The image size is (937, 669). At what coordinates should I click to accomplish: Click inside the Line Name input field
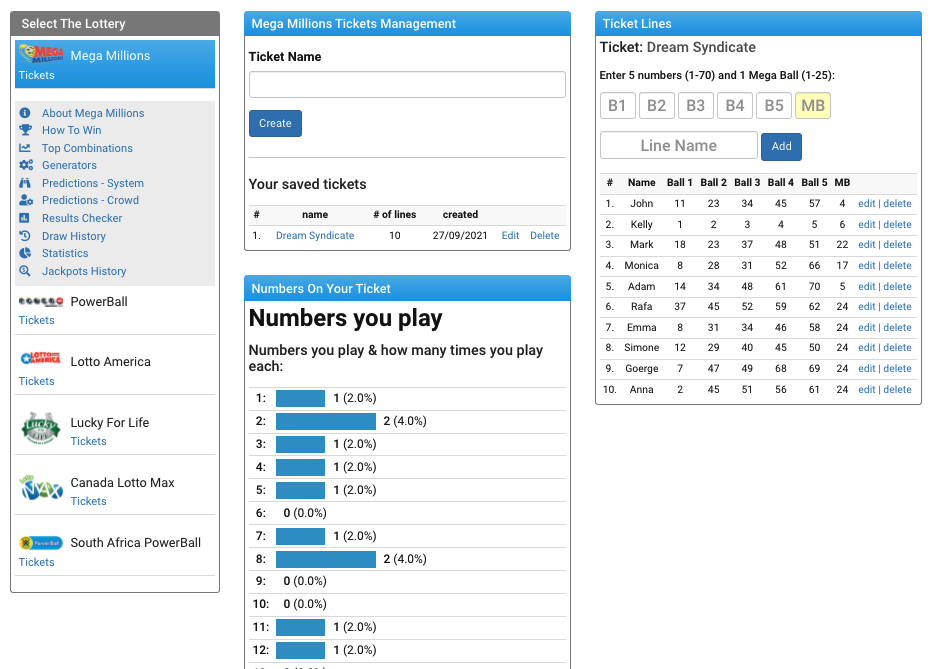click(x=678, y=146)
